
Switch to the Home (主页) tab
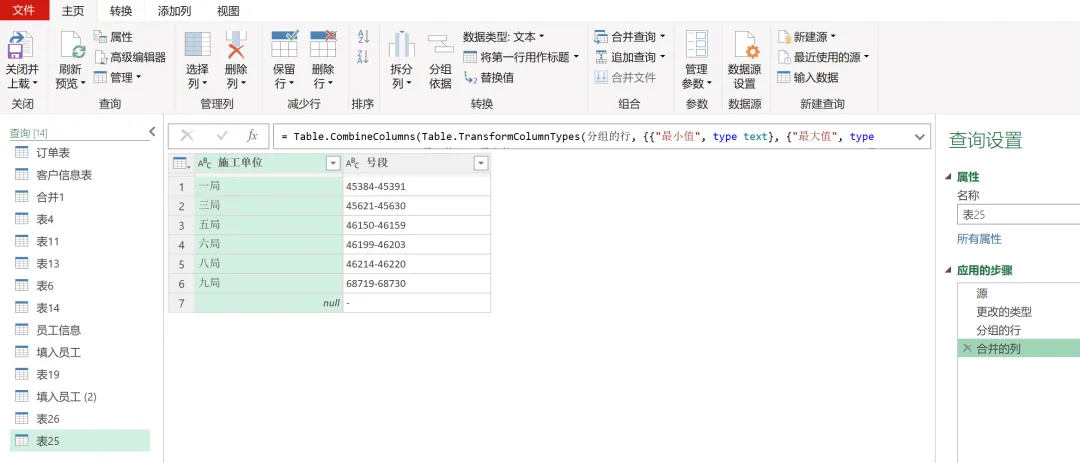pyautogui.click(x=73, y=10)
